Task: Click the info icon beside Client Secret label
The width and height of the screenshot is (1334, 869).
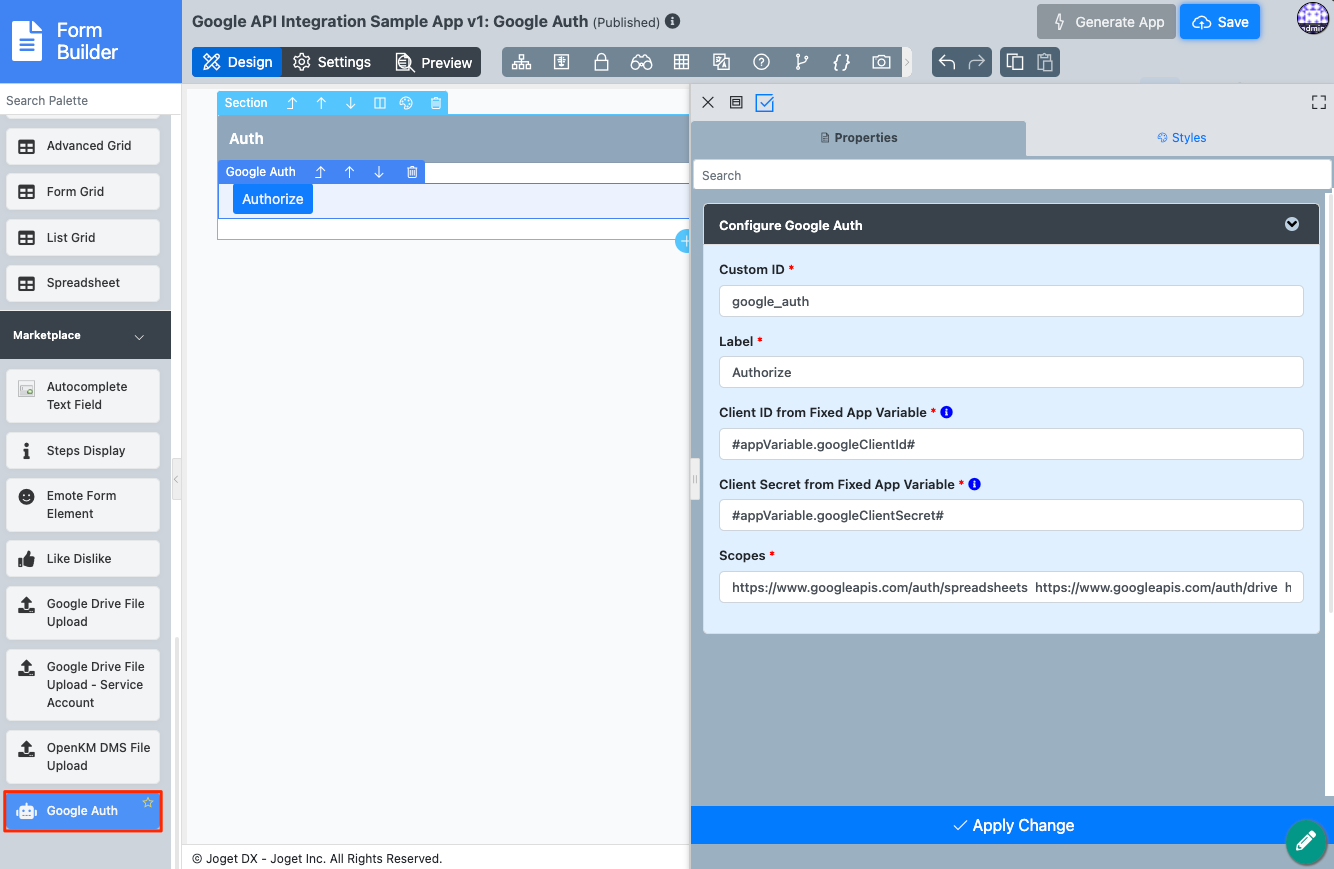Action: pyautogui.click(x=975, y=484)
